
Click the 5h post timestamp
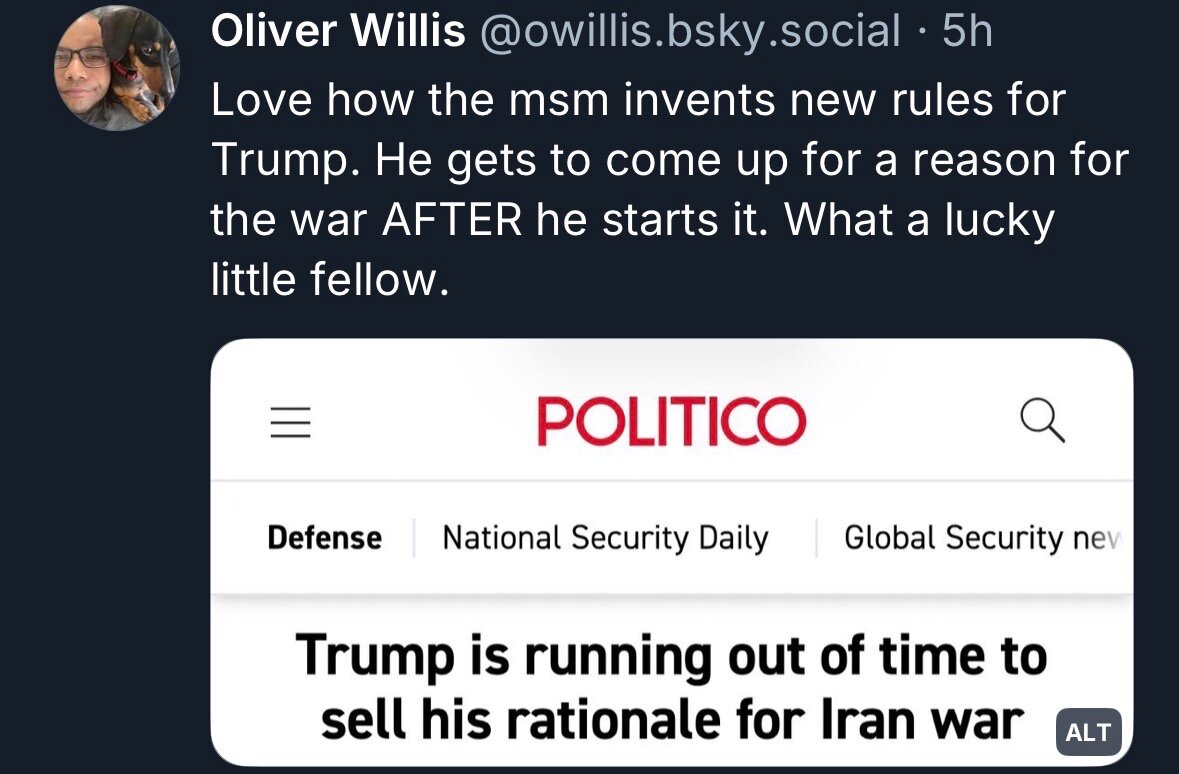(x=967, y=33)
